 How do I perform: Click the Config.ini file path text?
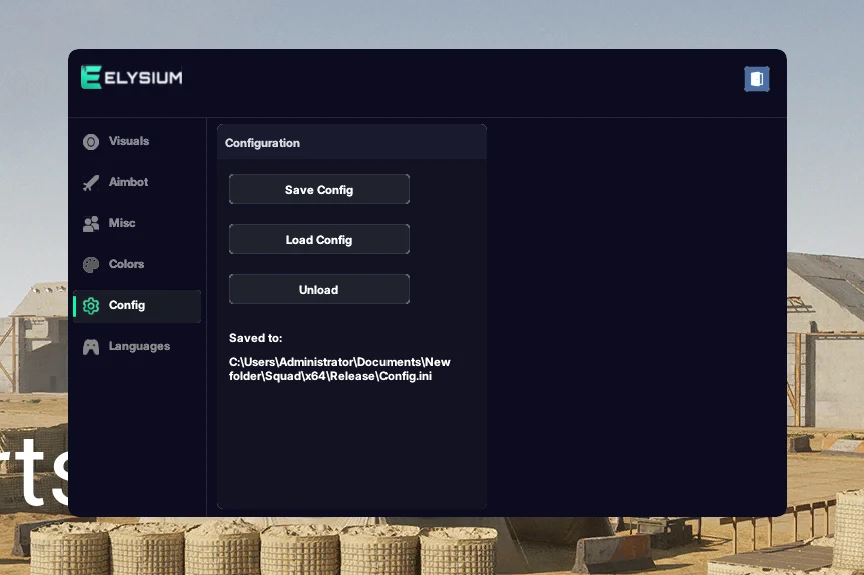339,369
